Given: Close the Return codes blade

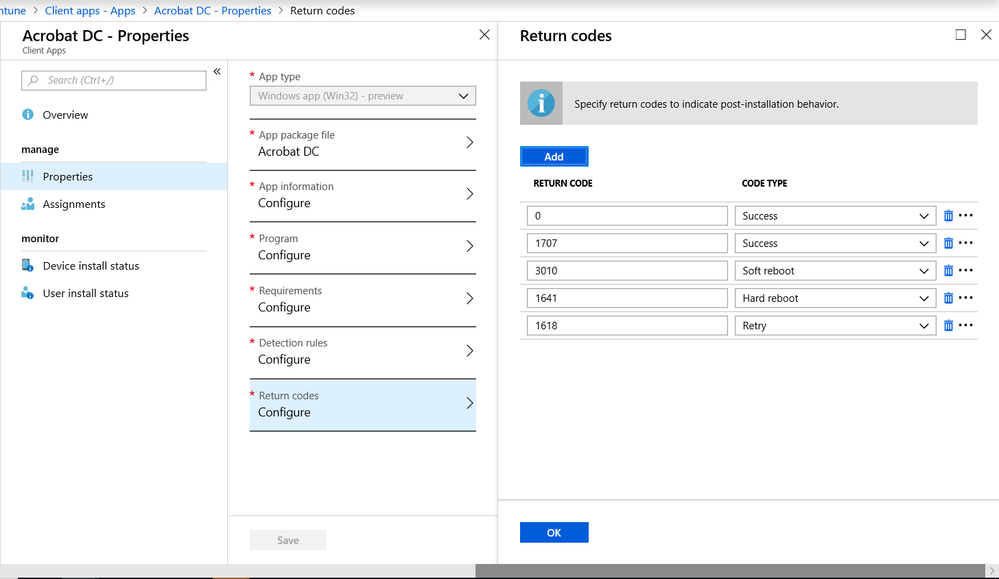Looking at the screenshot, I should point(986,34).
